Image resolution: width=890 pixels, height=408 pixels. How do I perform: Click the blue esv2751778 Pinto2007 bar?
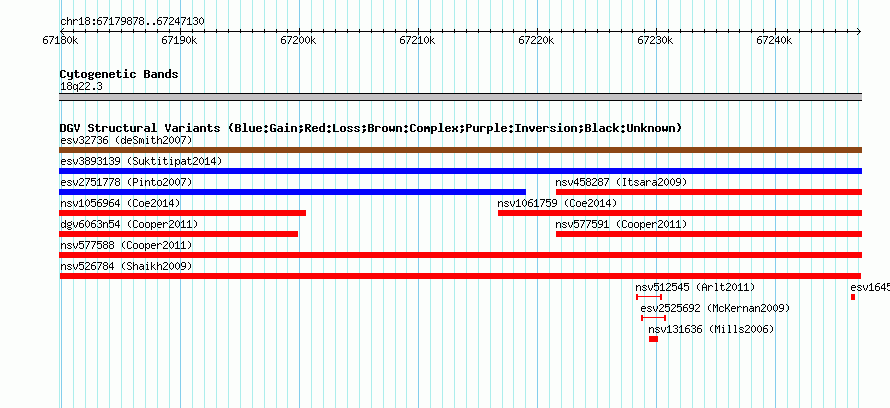click(x=292, y=192)
